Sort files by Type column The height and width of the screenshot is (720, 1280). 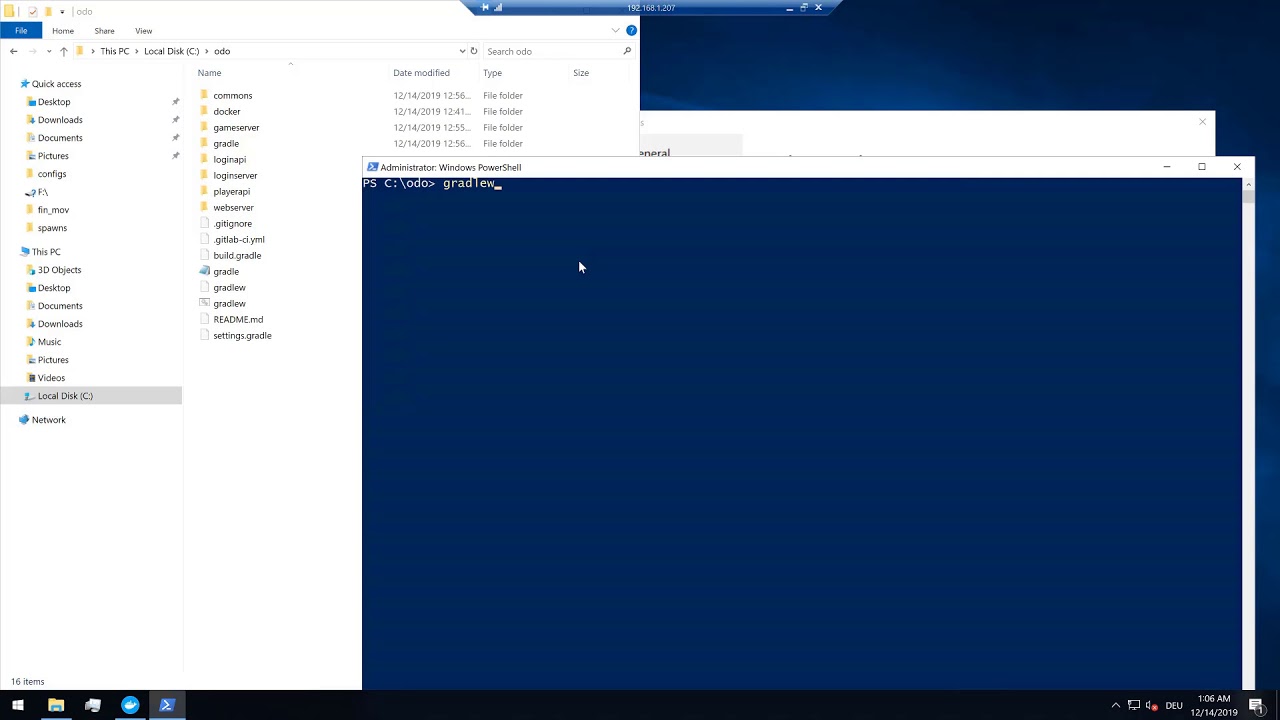(523, 73)
